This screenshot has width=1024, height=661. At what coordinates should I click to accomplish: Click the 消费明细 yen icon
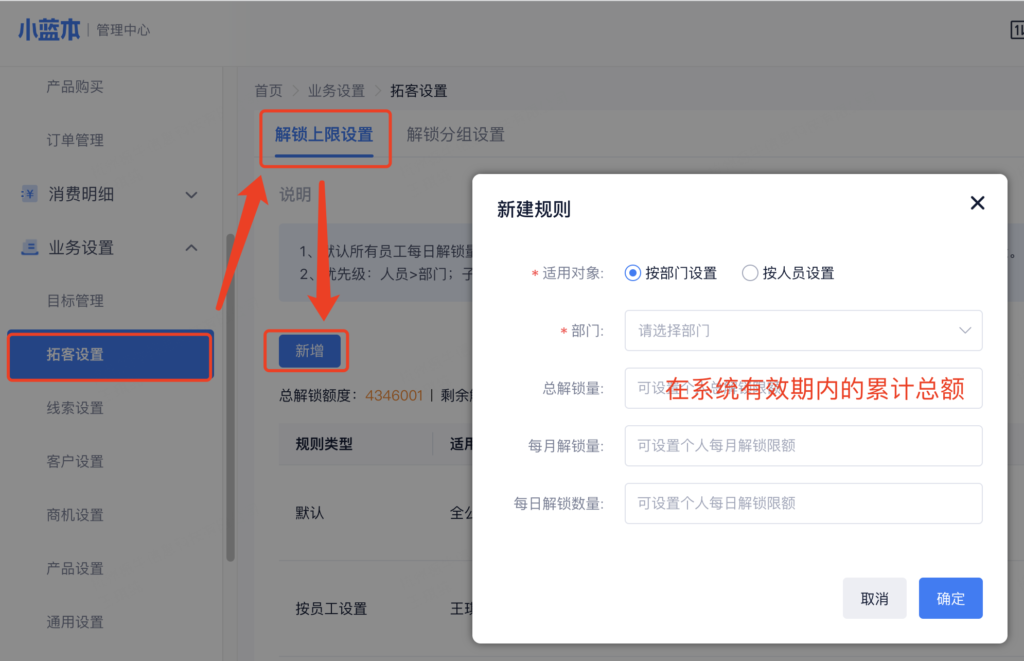[x=29, y=194]
